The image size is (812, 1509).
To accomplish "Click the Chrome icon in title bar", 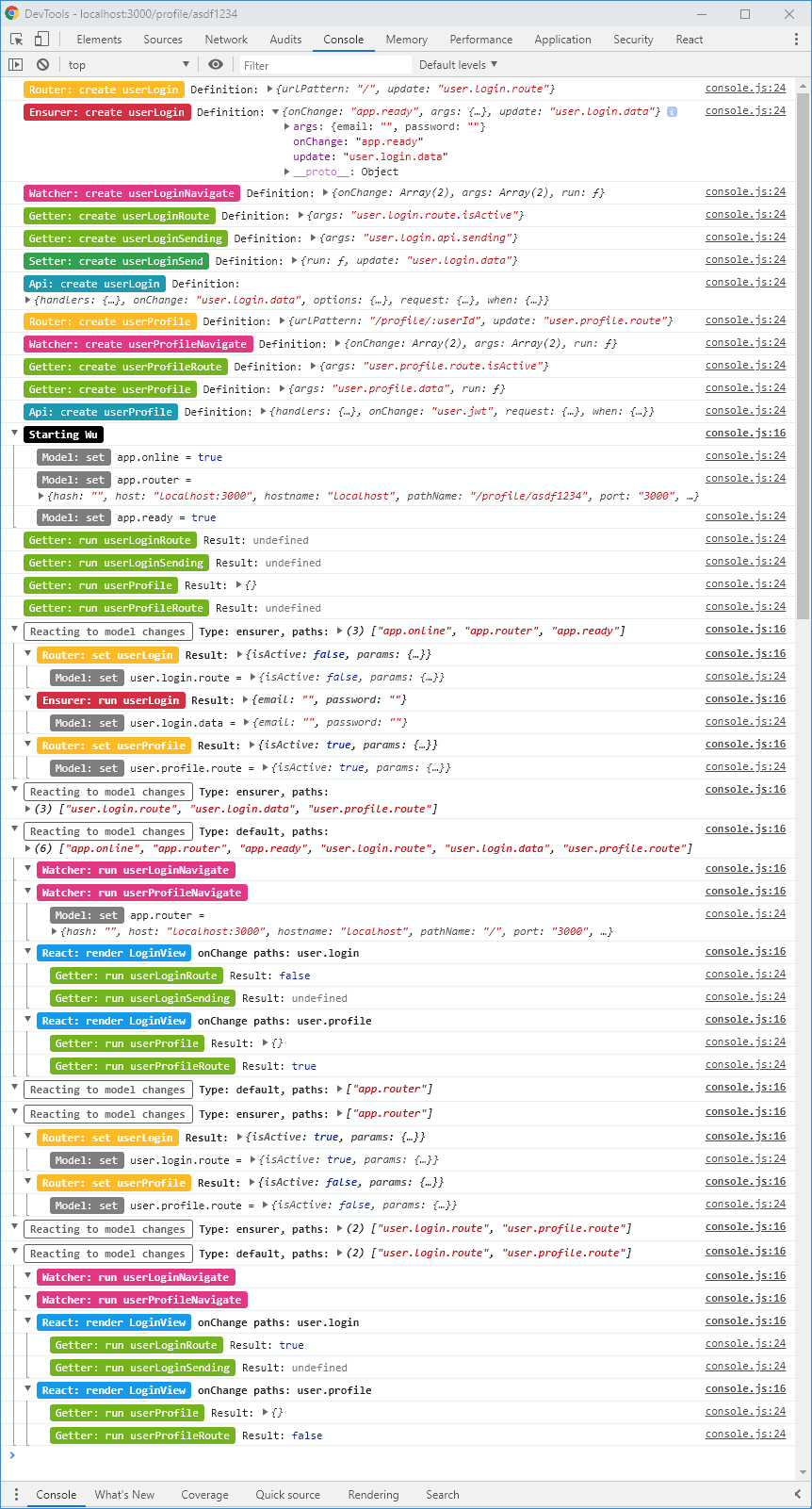I will pos(12,14).
